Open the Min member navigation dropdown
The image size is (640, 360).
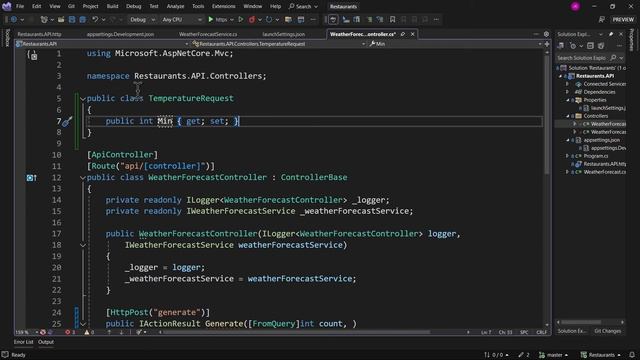pos(455,44)
